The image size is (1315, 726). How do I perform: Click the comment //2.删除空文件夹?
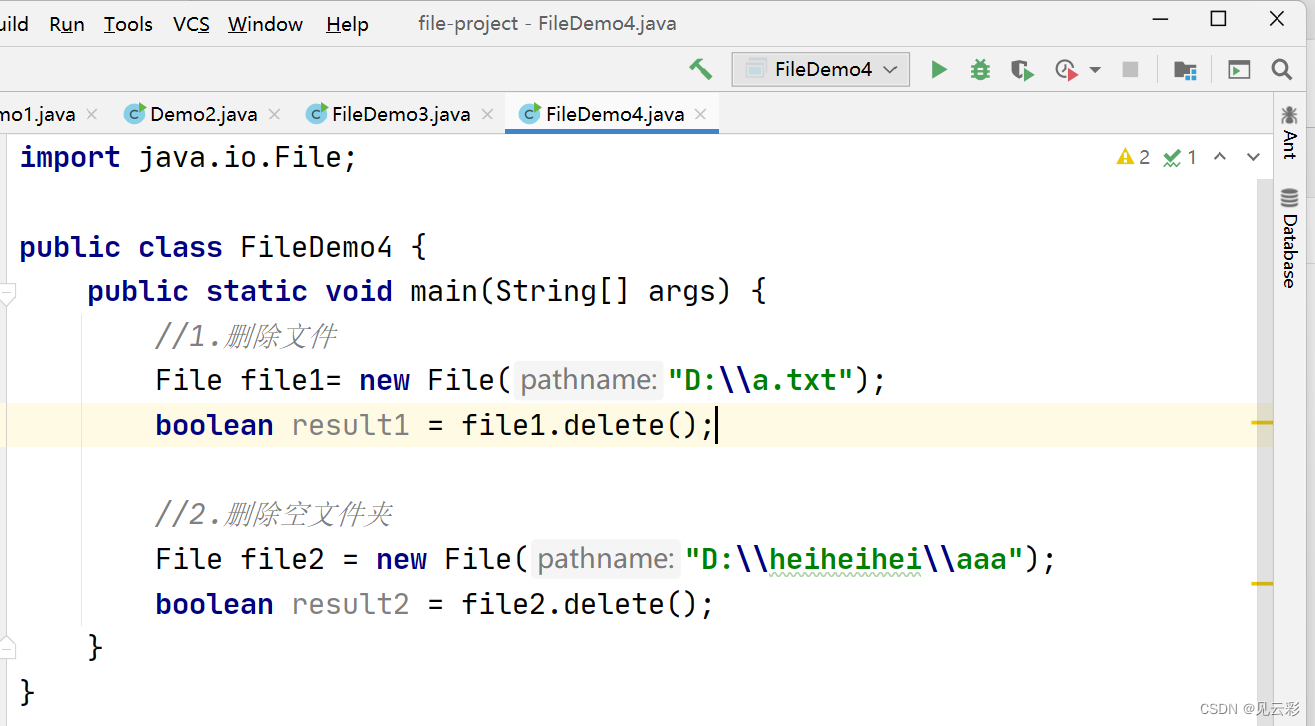coord(273,514)
